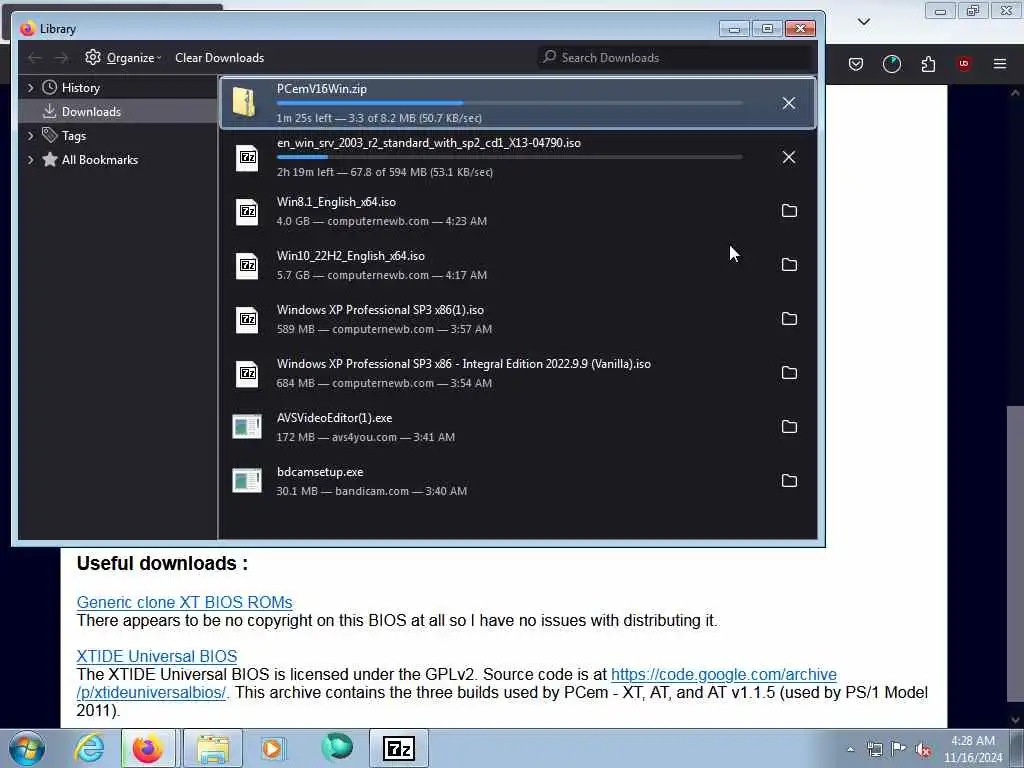Click the 7z icon beside Win10_22H2_English_x64.iso
Screen dimensions: 1024x768
tap(247, 266)
